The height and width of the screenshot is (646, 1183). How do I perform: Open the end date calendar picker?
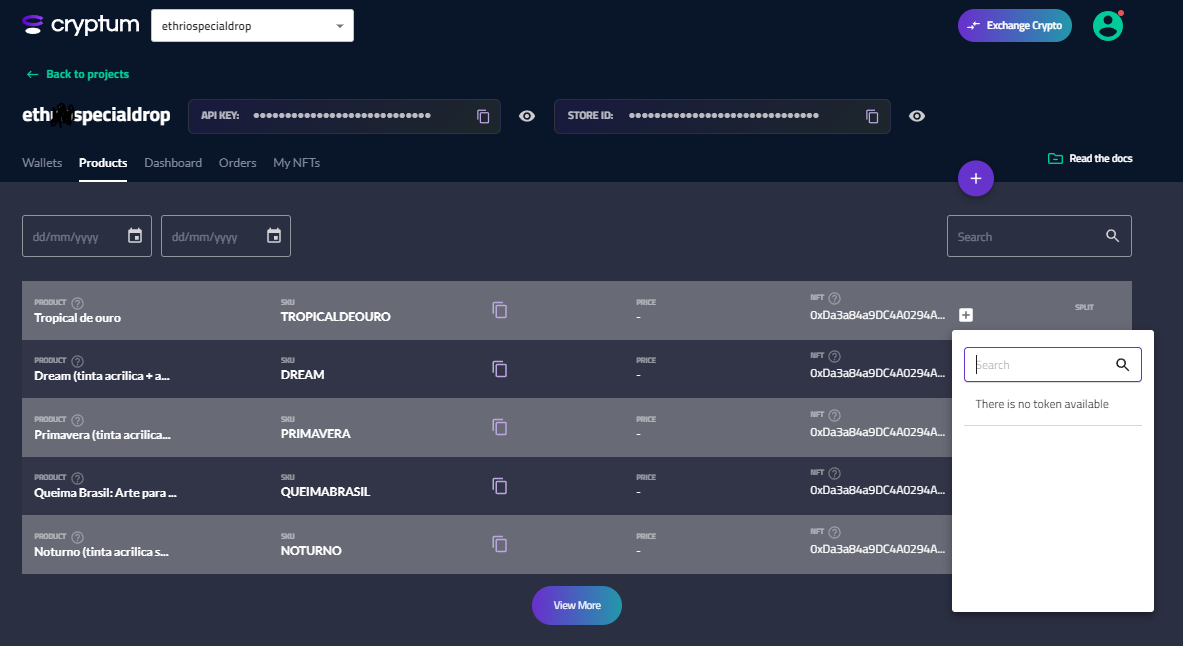pyautogui.click(x=274, y=236)
